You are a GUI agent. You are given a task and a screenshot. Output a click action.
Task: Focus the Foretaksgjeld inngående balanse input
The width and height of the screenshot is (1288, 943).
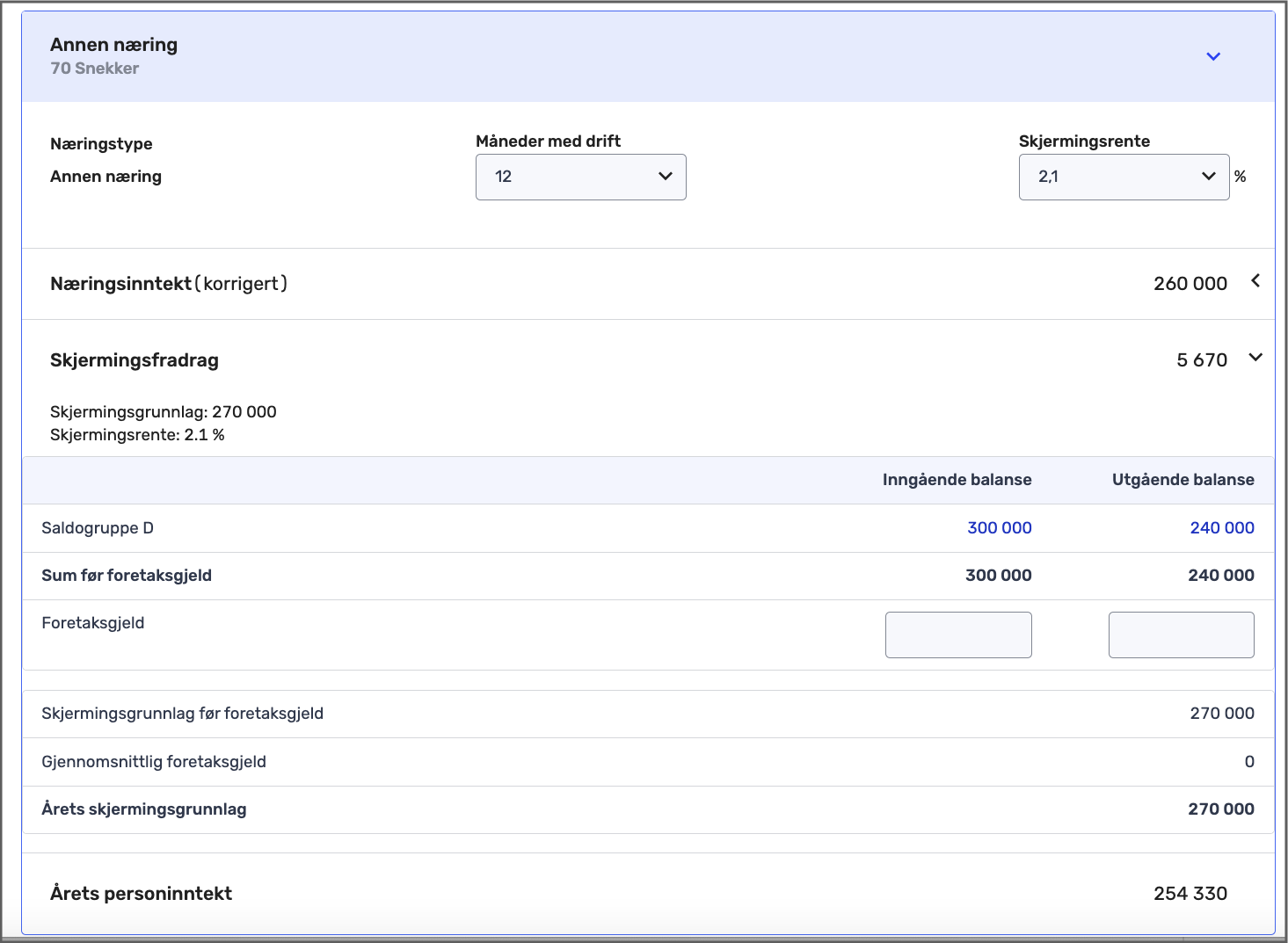point(958,635)
